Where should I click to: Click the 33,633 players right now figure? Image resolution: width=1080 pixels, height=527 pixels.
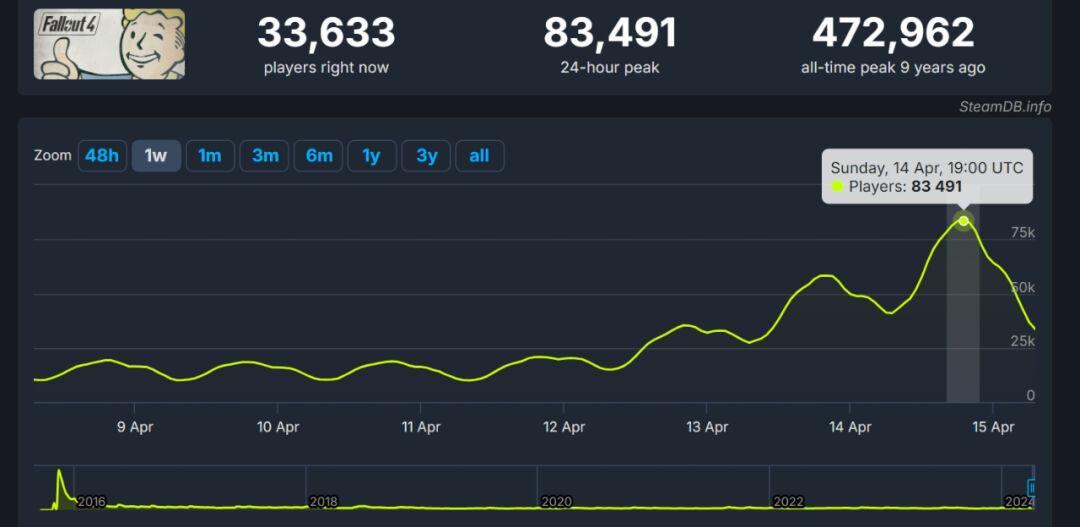pyautogui.click(x=326, y=33)
